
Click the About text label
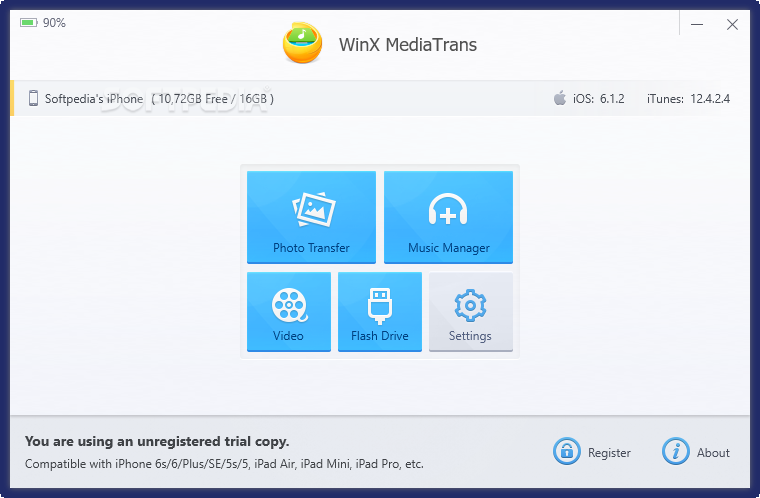713,452
